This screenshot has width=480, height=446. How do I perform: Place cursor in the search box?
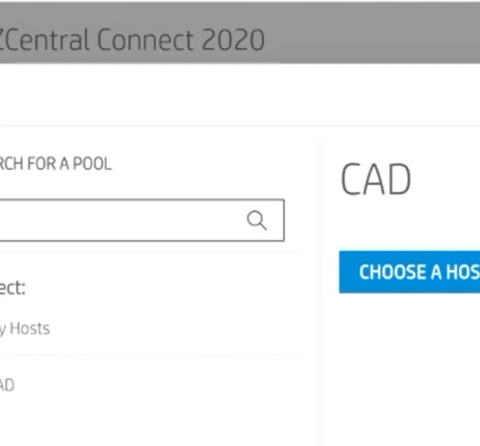pyautogui.click(x=142, y=220)
